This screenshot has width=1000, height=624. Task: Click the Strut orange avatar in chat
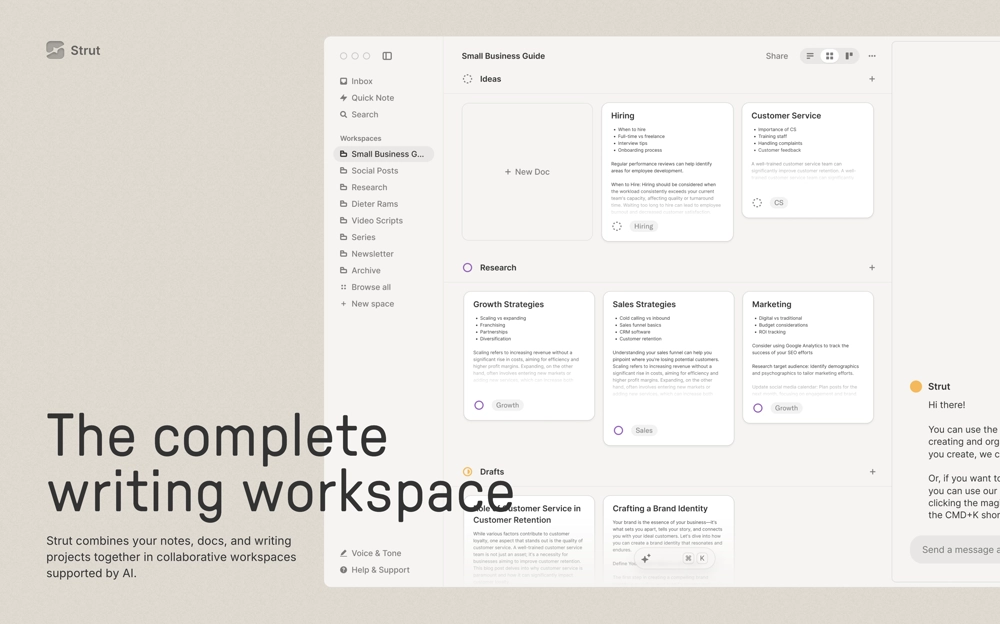coord(916,387)
